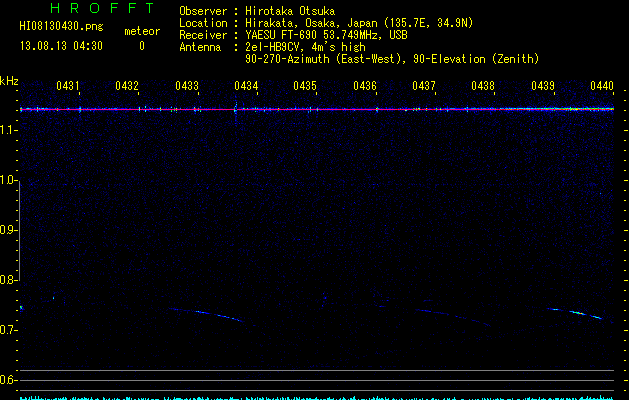Click the 0433 time marker
Screen dimensions: 629x400
[187, 86]
